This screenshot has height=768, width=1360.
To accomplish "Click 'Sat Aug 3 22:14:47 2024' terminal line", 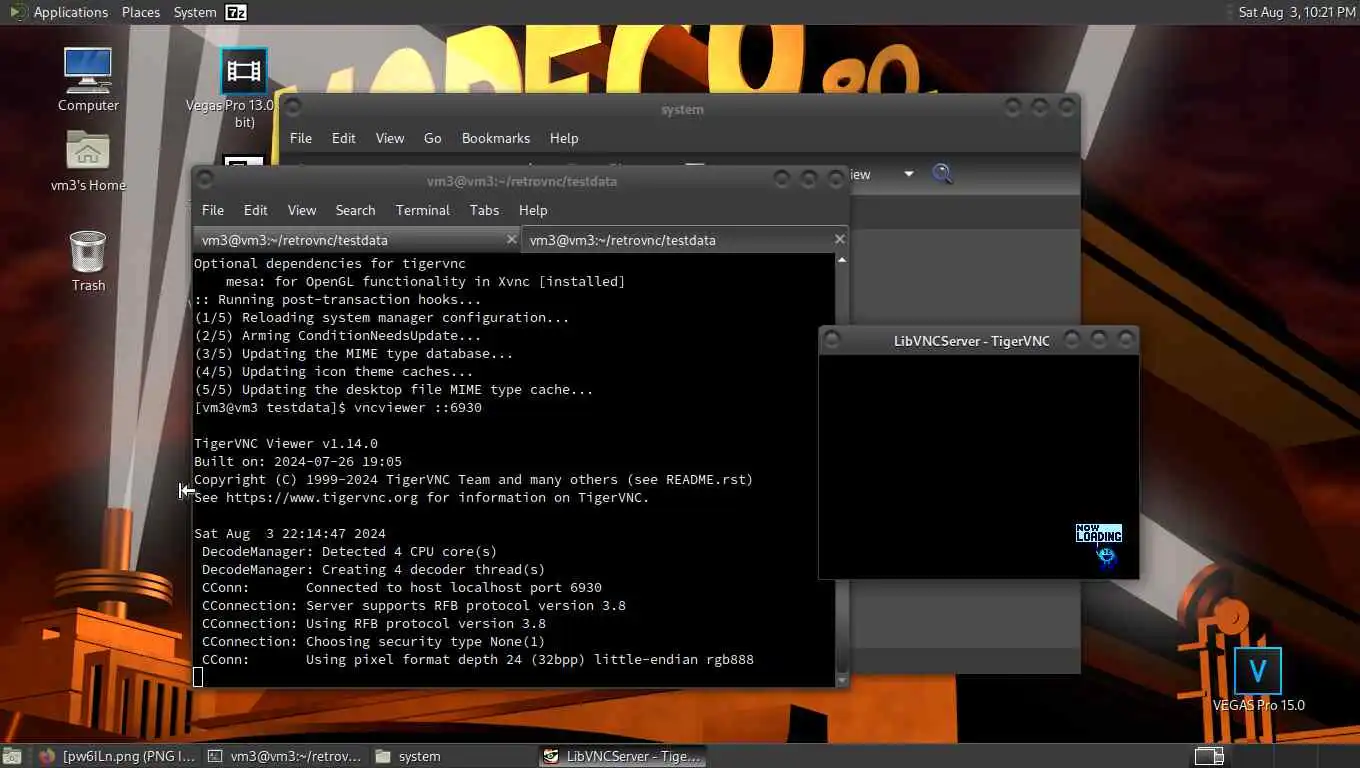I will coord(290,534).
